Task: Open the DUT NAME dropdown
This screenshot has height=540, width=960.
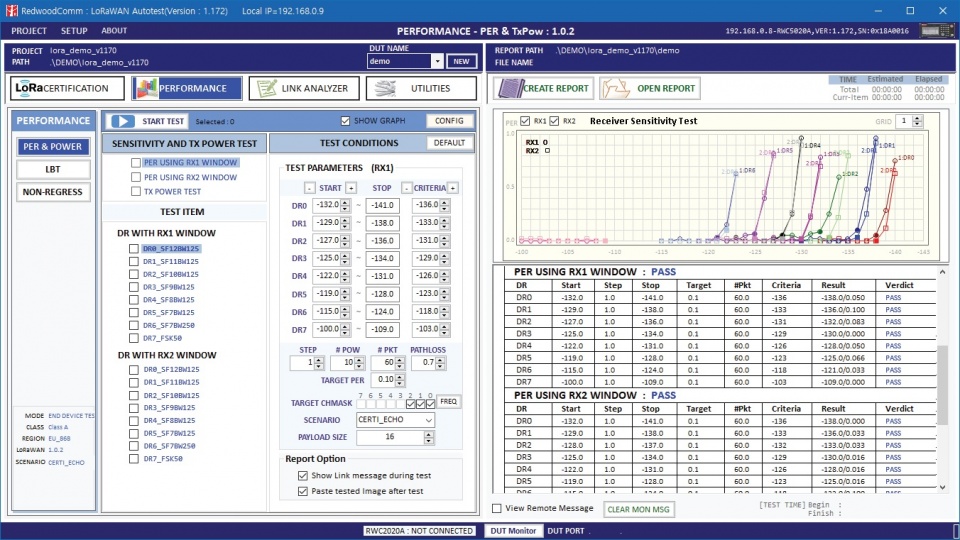Action: 437,61
